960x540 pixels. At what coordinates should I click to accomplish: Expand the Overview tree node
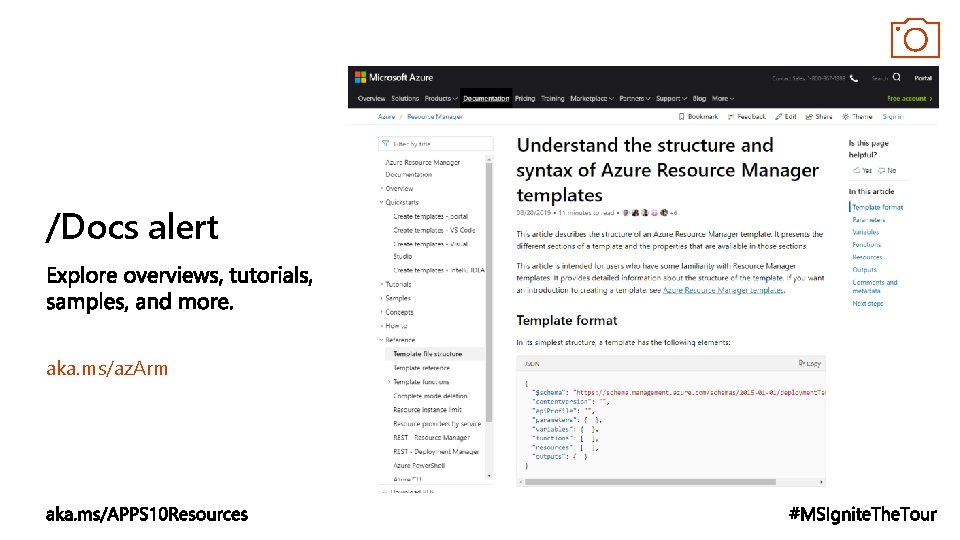(x=381, y=189)
